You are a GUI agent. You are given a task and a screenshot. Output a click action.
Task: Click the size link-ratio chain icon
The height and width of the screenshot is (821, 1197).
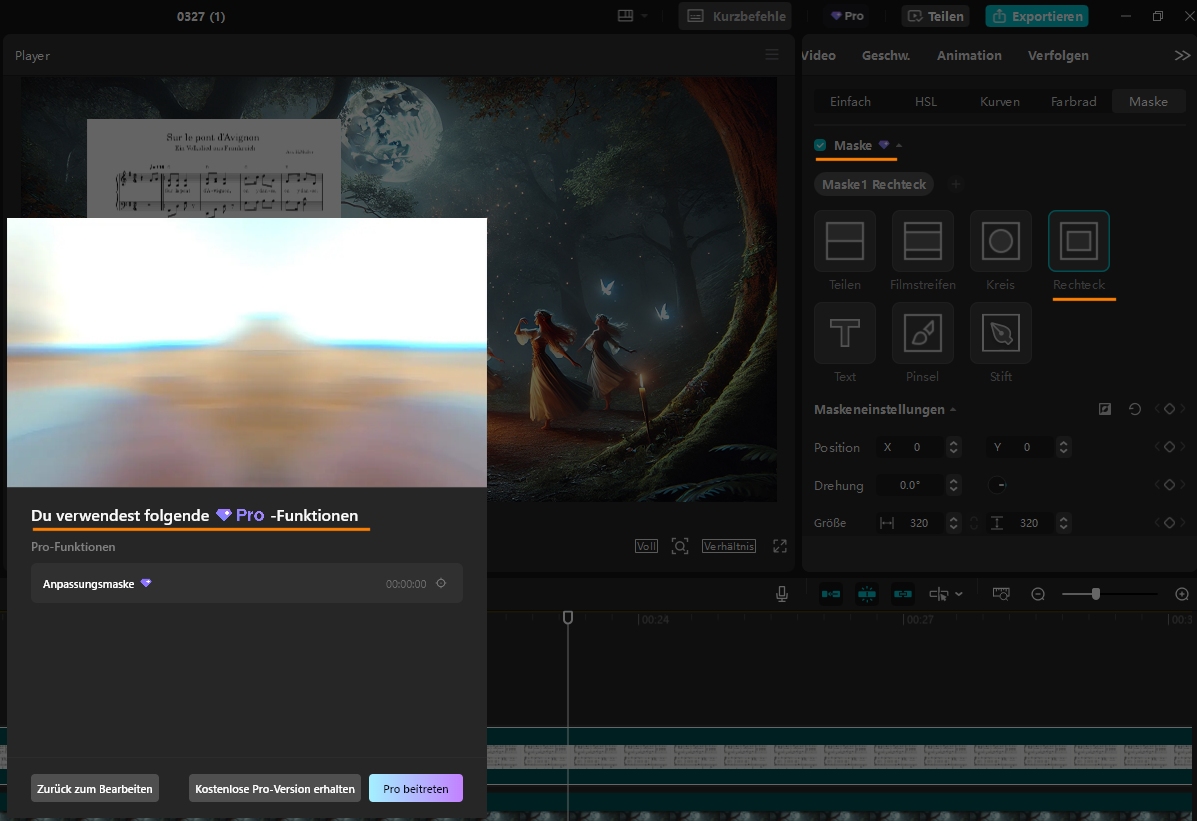point(974,523)
